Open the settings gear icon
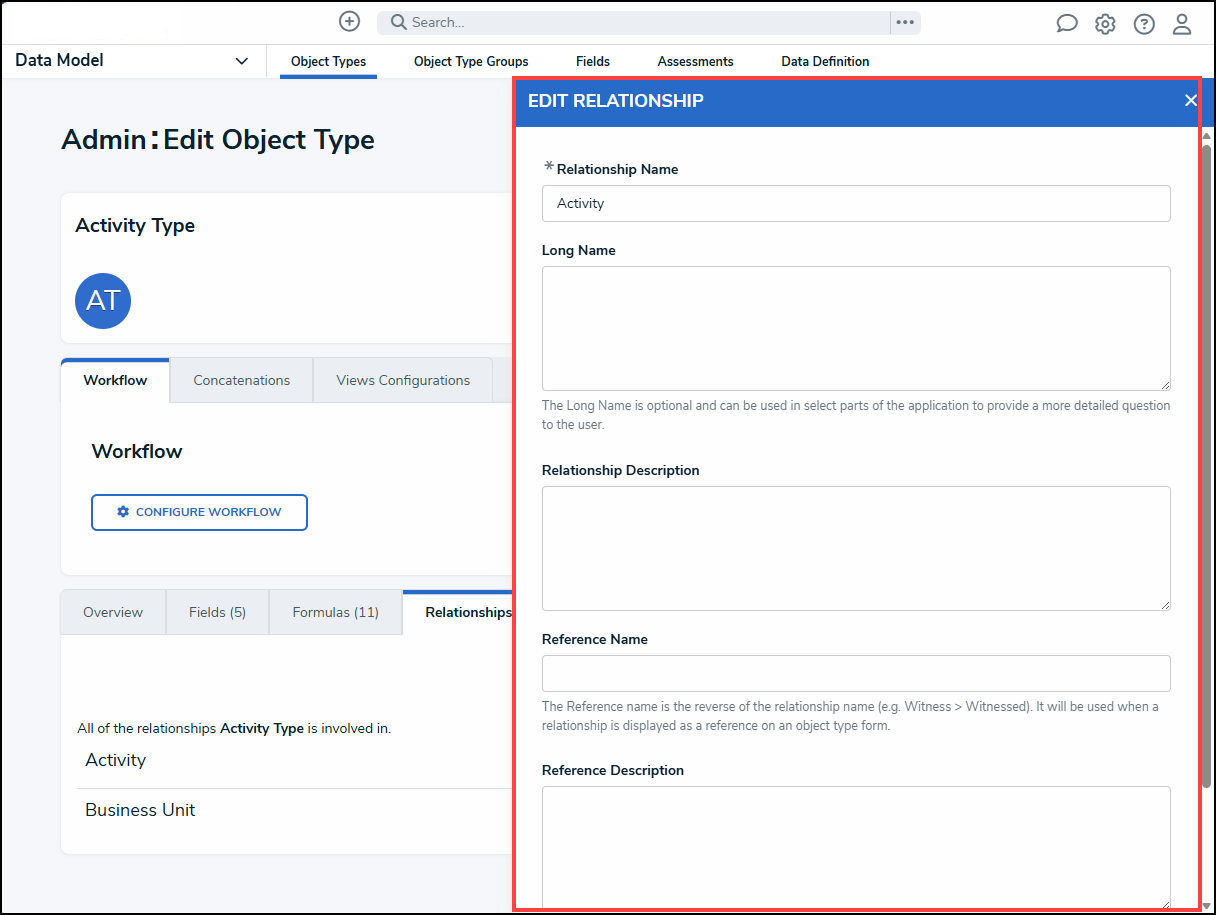This screenshot has width=1216, height=915. [x=1105, y=24]
